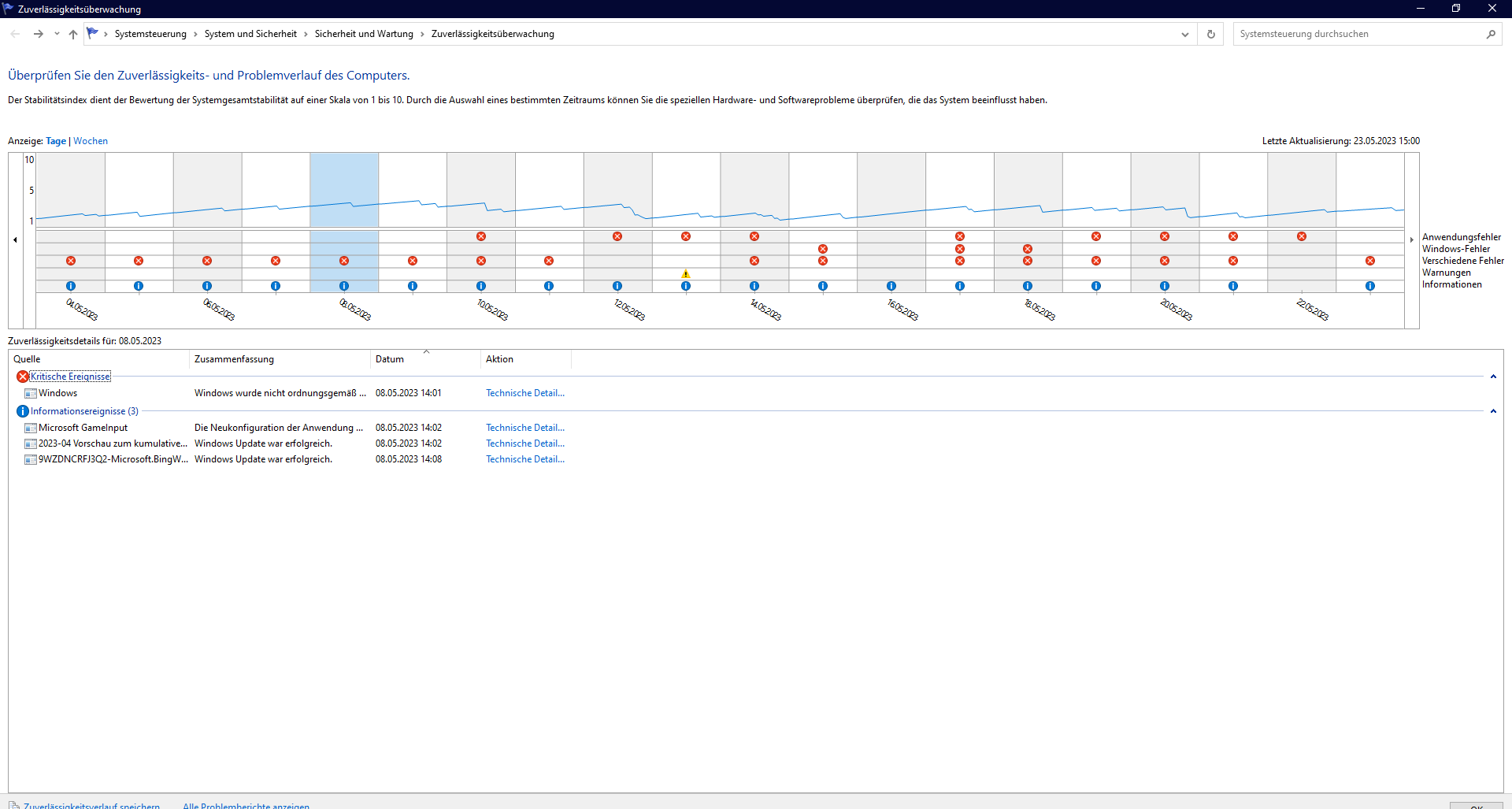Select the information icon in last chart column
Viewport: 1512px width, 809px height.
(1370, 286)
